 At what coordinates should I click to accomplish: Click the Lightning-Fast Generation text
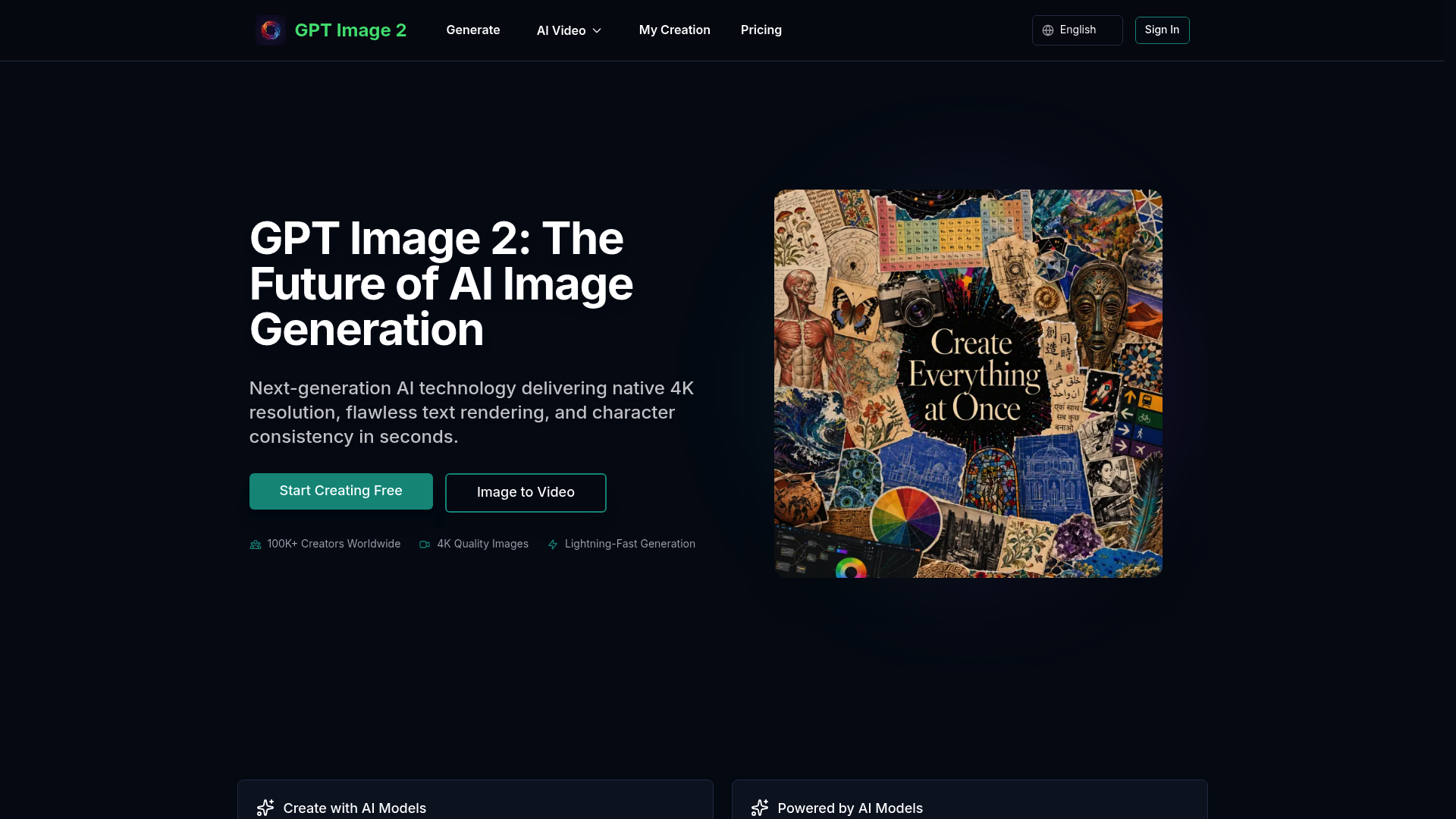point(630,544)
